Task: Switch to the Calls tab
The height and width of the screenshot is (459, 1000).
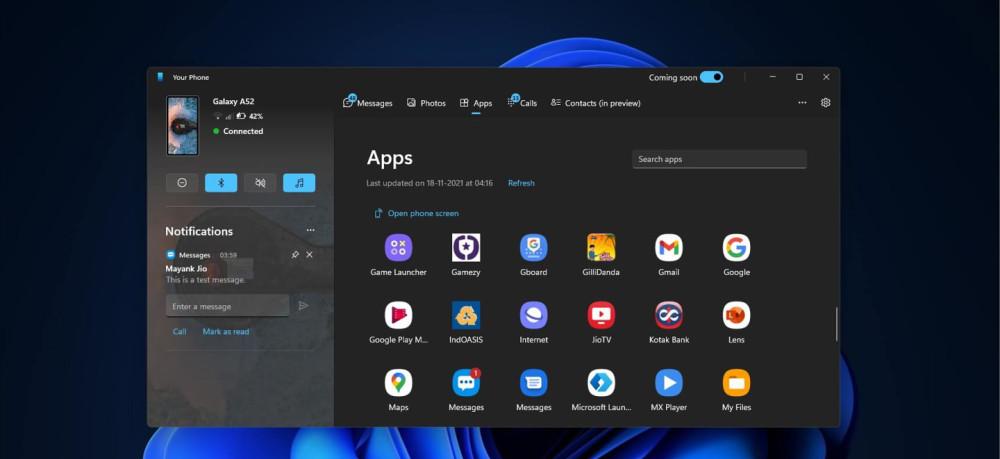Action: (x=522, y=103)
